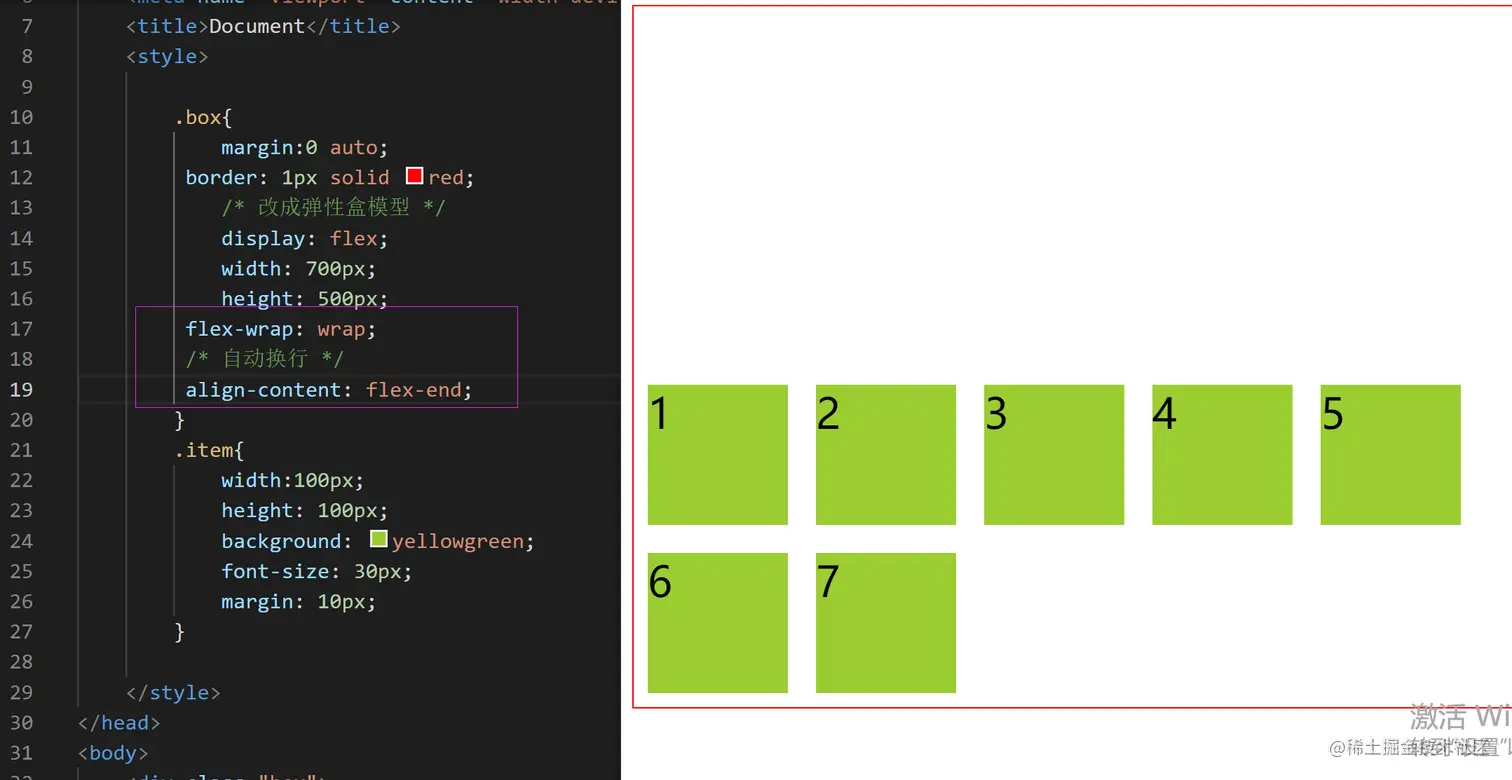
Task: Click line number 10 in the gutter
Action: (21, 117)
